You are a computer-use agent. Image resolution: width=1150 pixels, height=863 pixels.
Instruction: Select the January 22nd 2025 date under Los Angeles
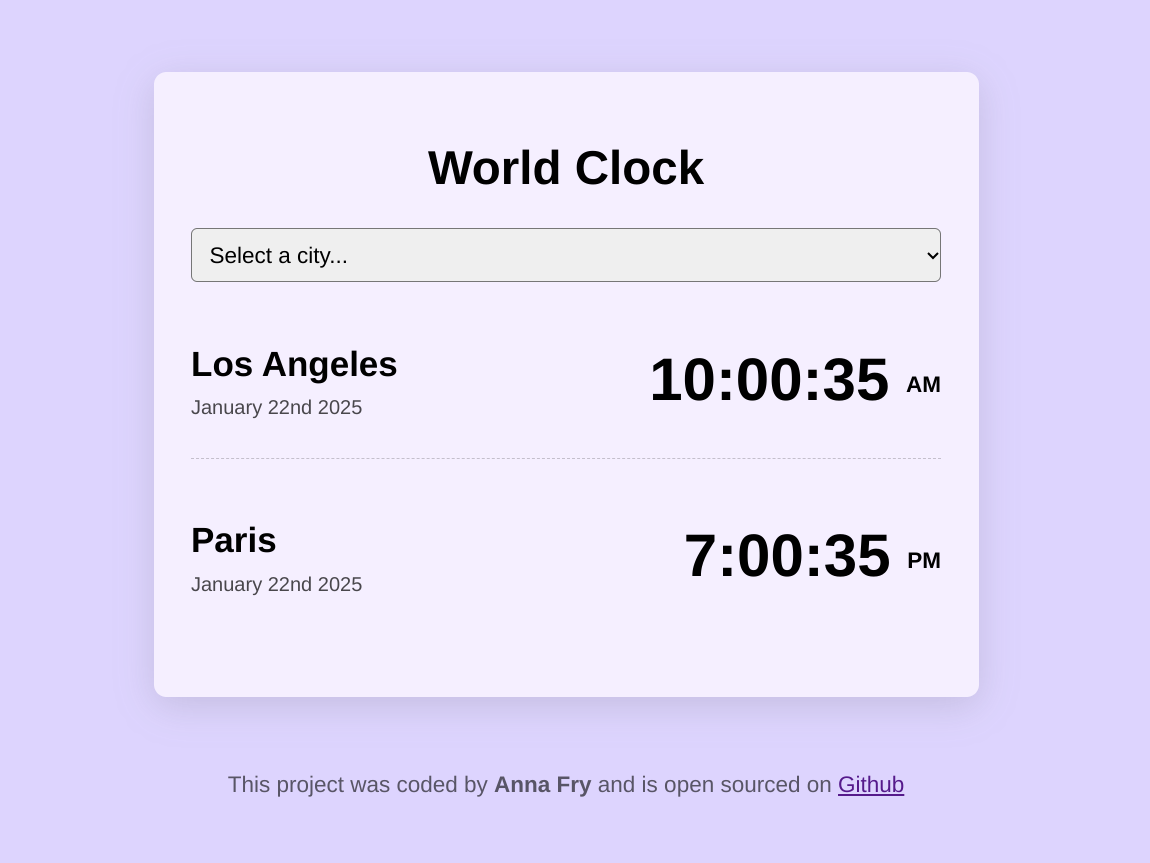point(276,407)
